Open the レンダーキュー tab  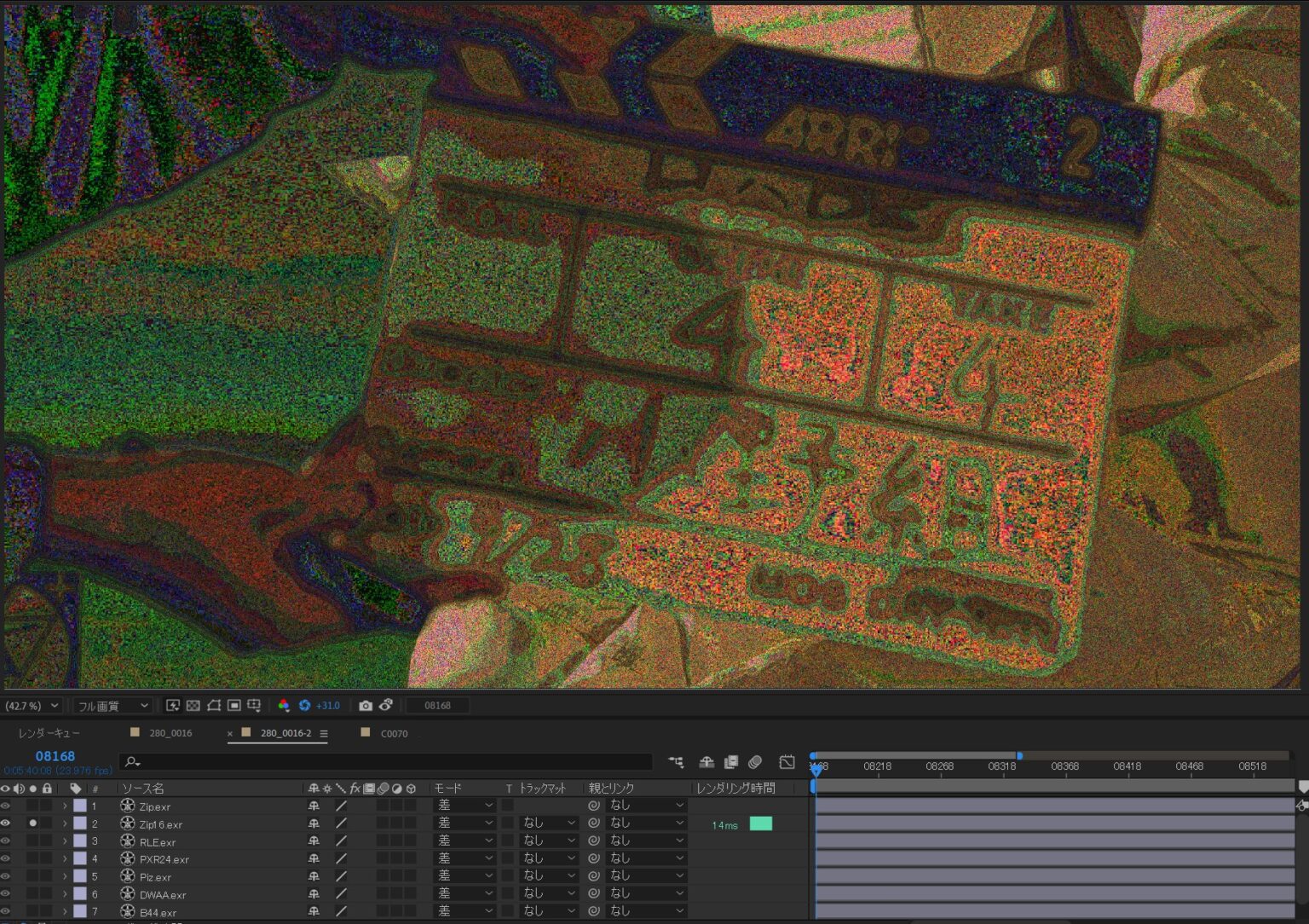(x=49, y=733)
